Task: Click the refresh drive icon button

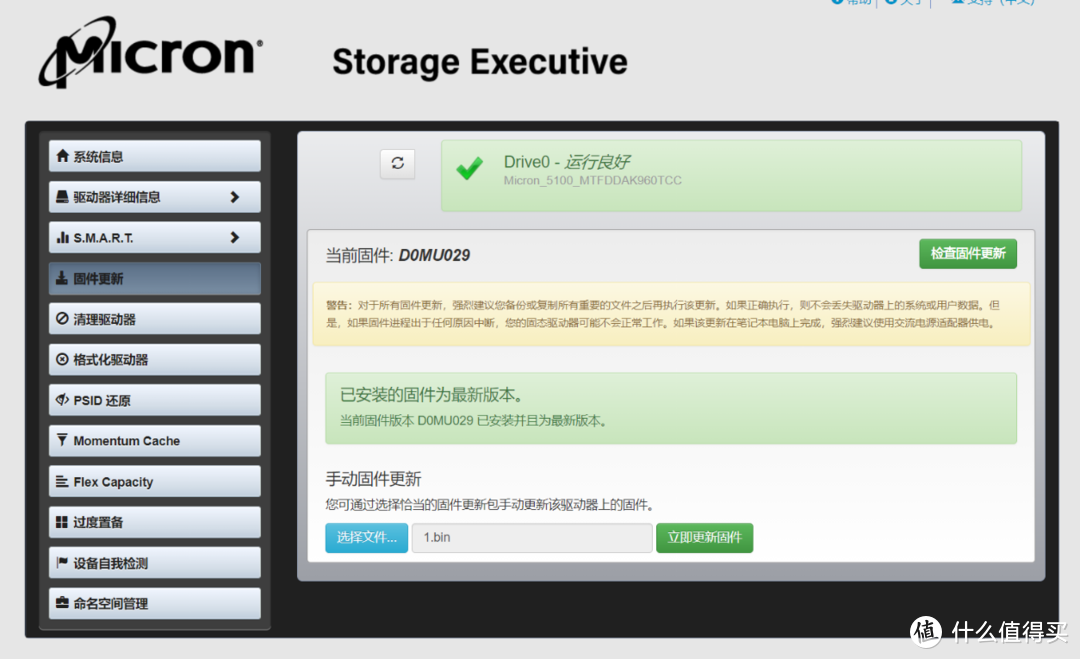Action: point(397,164)
